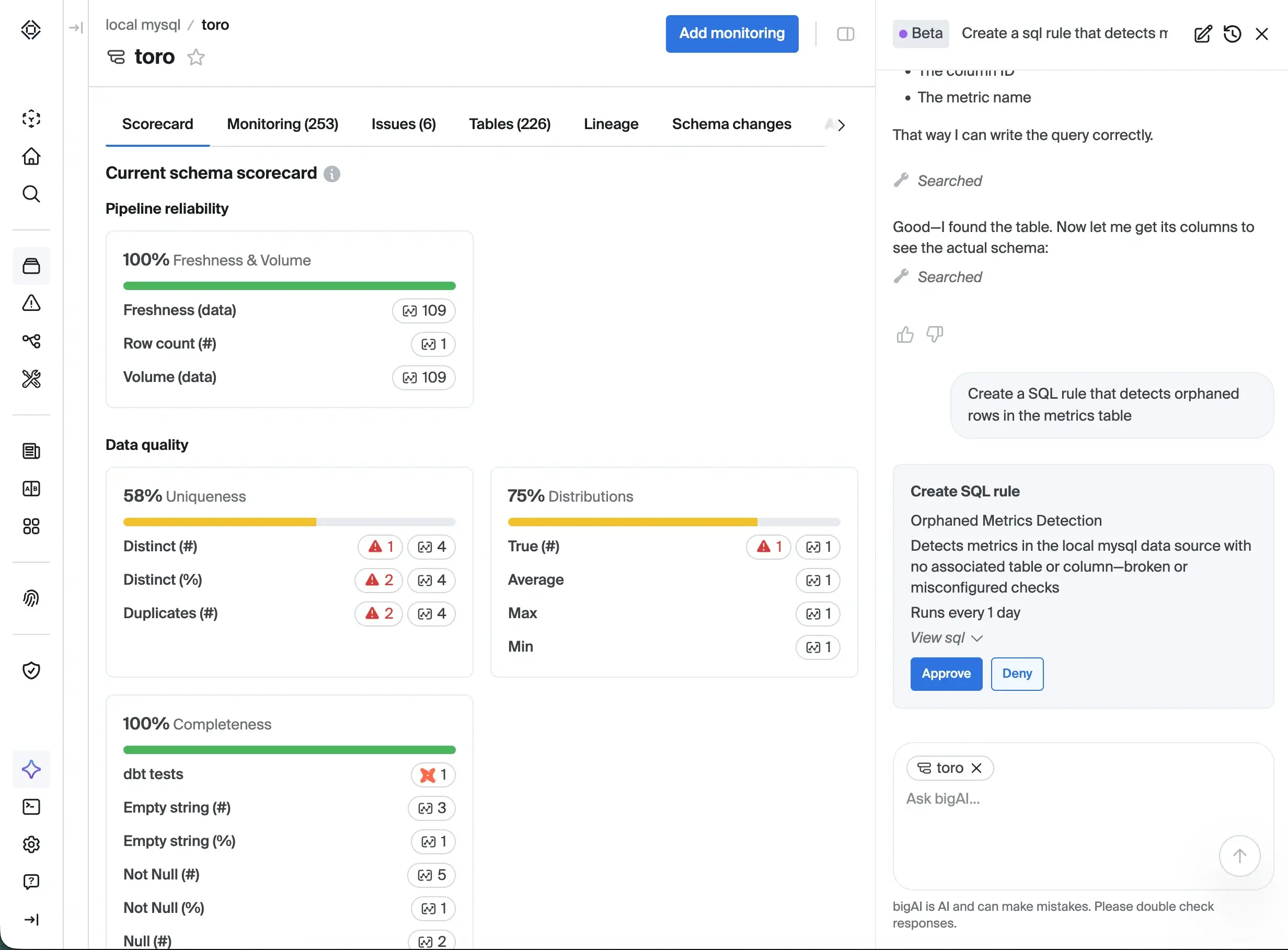Send message with the up-arrow button
Viewport: 1288px width, 950px height.
[1240, 856]
